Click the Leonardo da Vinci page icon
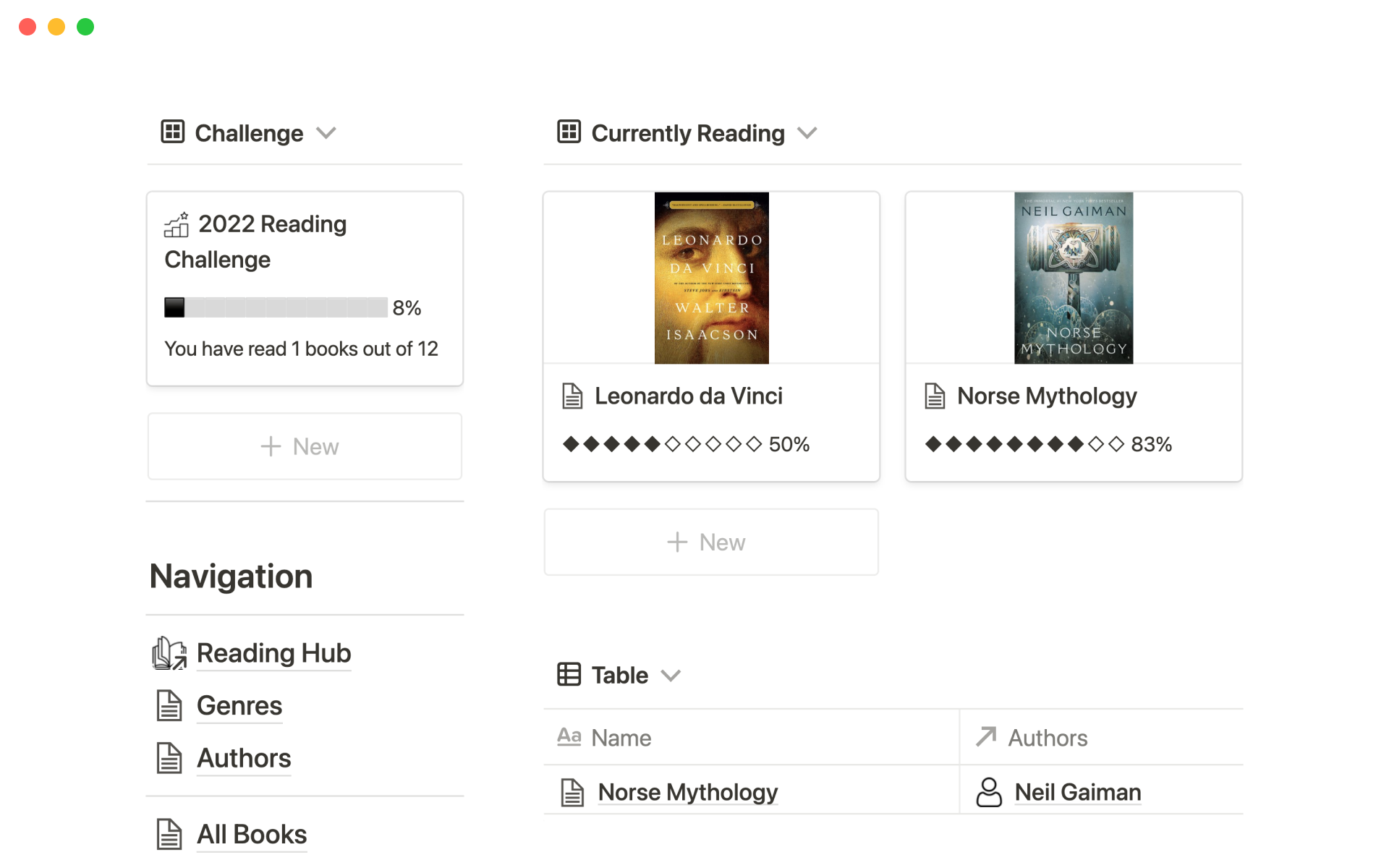The width and height of the screenshot is (1389, 868). (572, 396)
